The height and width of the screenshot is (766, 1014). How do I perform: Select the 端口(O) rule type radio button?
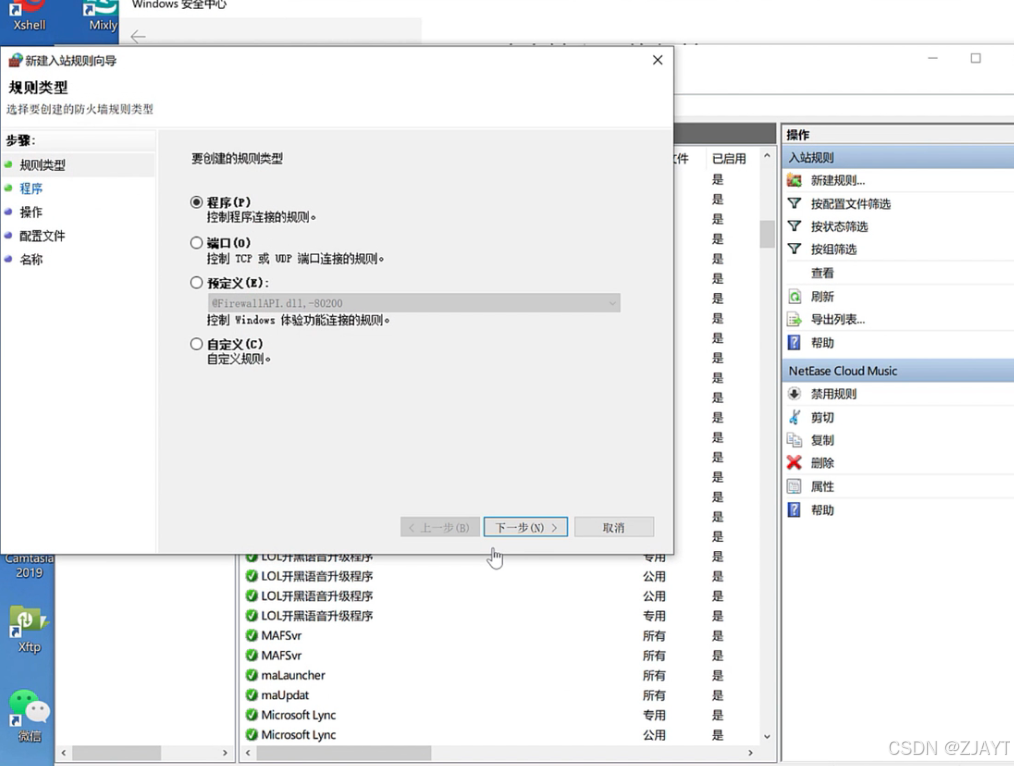coord(196,243)
